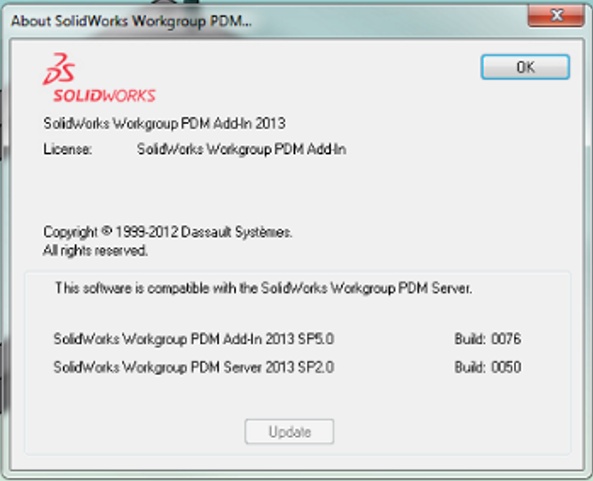
Task: Click the © symbol in the copyright line
Action: [107, 230]
